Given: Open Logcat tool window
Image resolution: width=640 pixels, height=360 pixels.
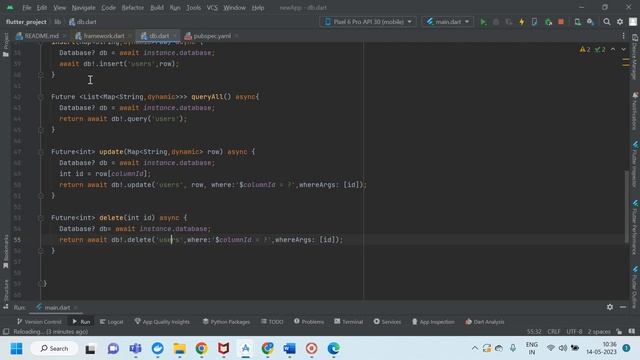Looking at the screenshot, I should [x=111, y=322].
